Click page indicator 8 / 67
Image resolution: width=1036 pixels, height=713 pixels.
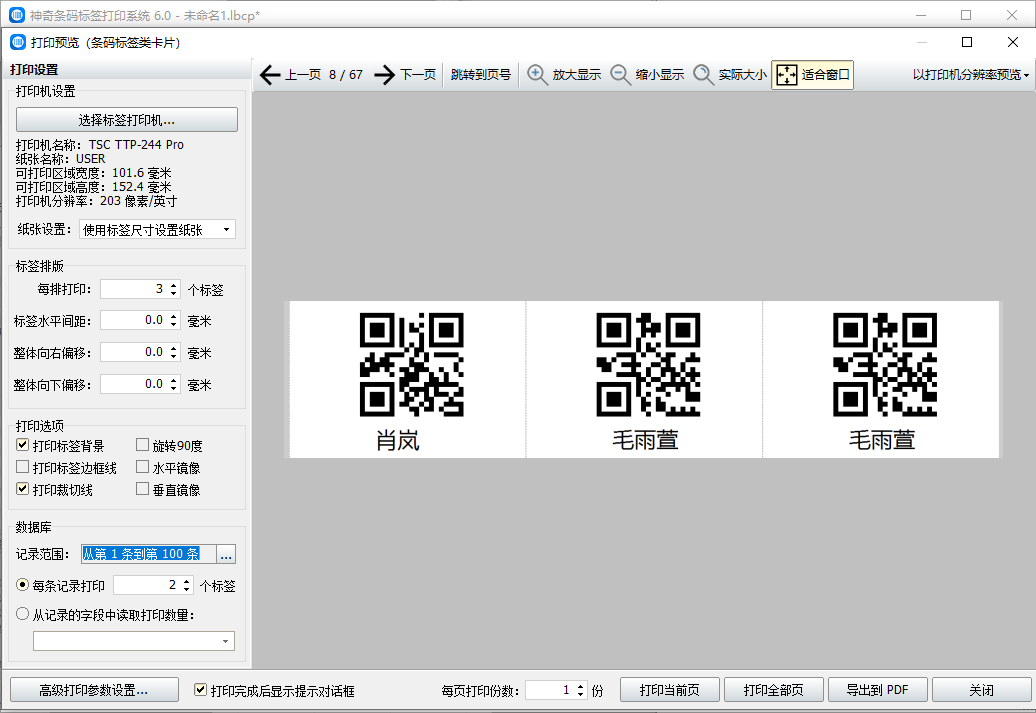[x=346, y=75]
